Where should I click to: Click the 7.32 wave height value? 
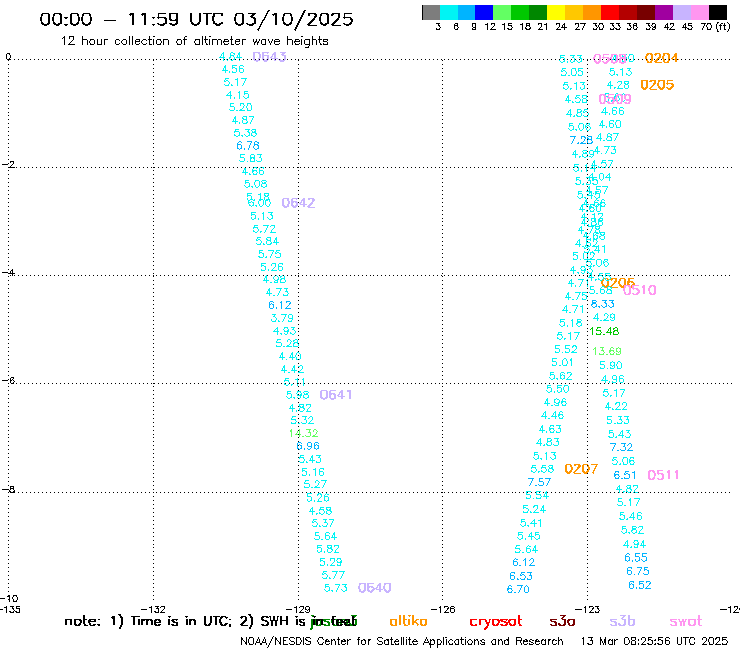pyautogui.click(x=621, y=447)
